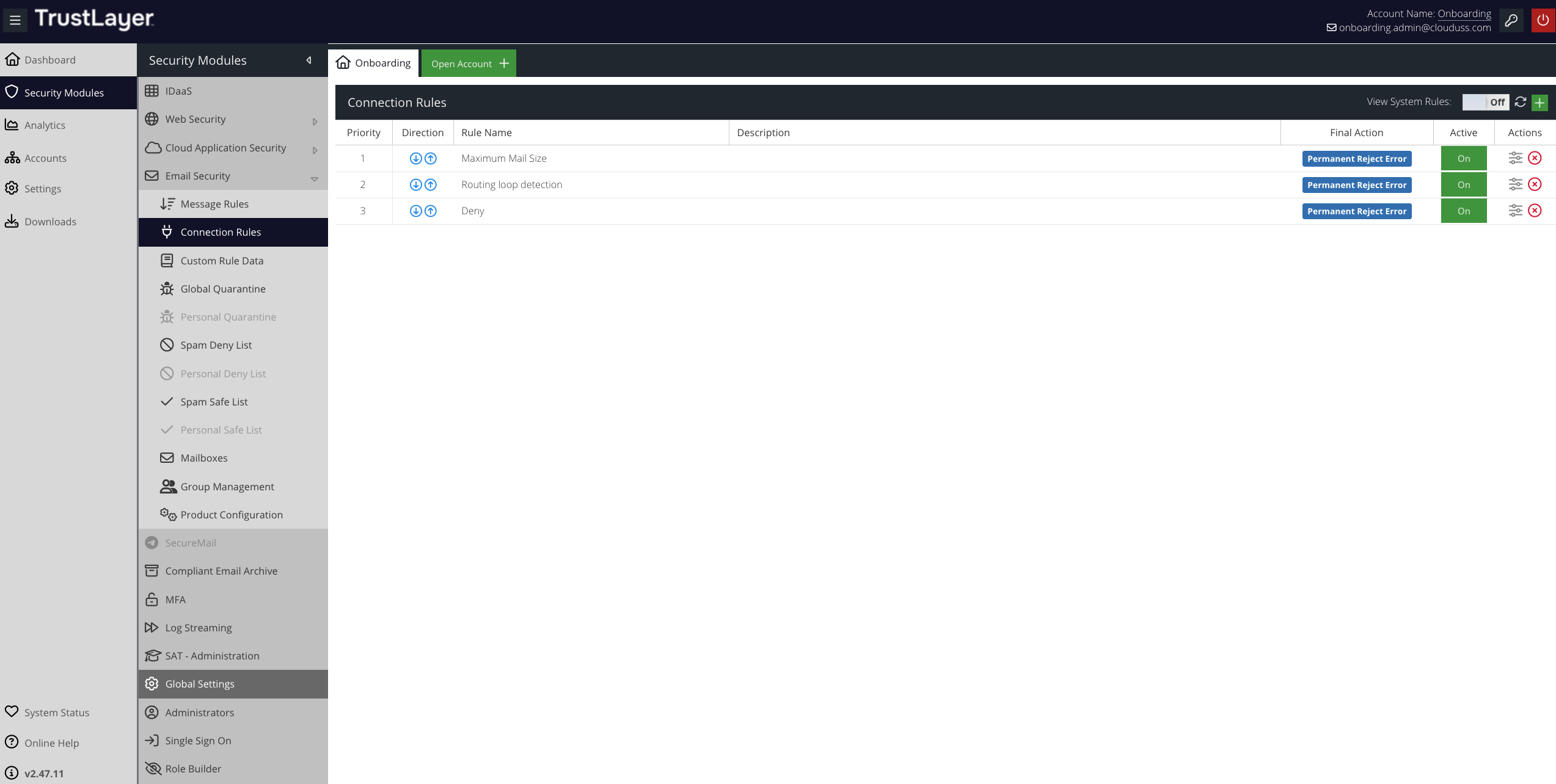Open MFA module

click(233, 600)
